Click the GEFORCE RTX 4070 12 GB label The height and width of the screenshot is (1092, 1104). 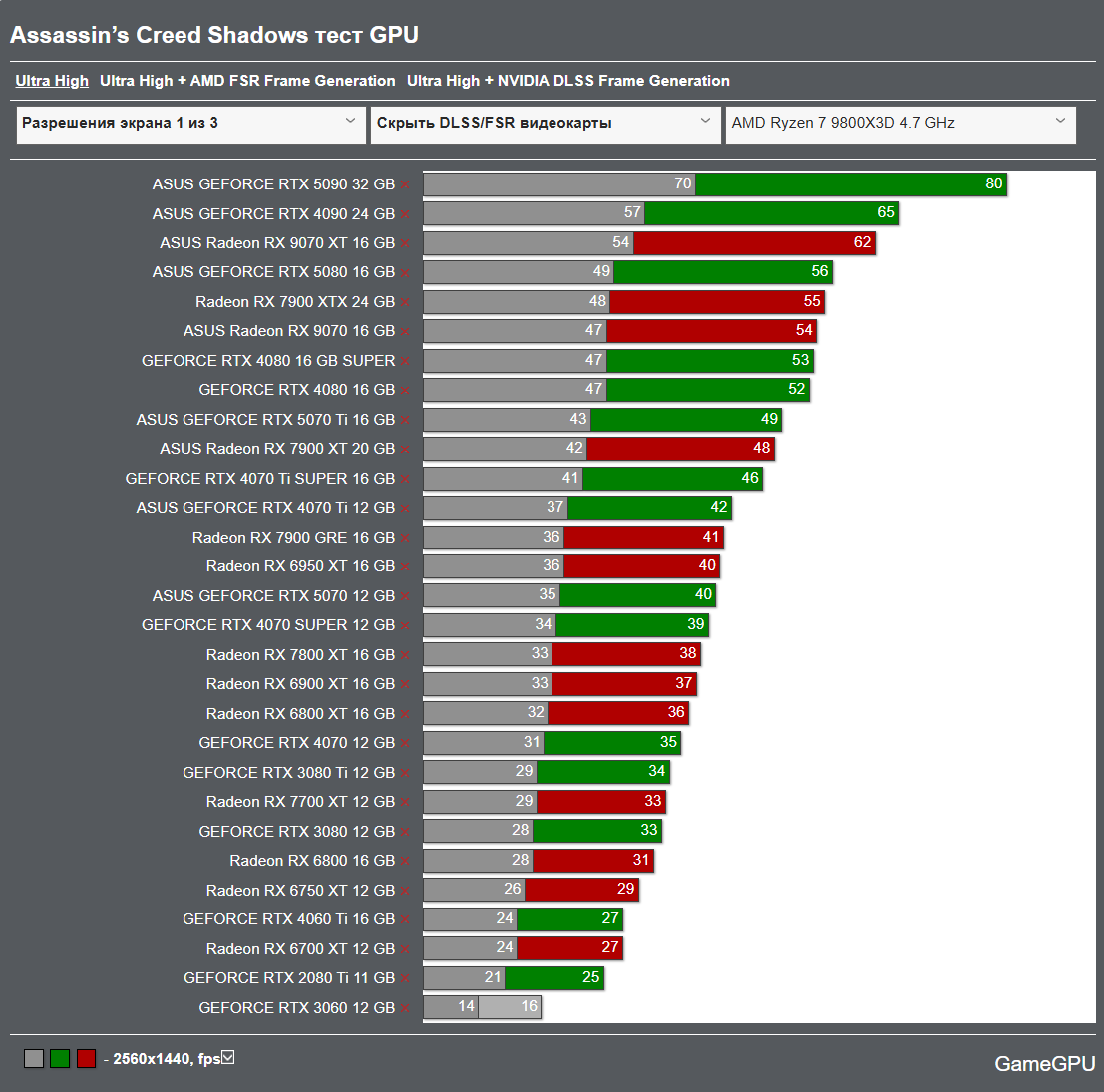(296, 743)
